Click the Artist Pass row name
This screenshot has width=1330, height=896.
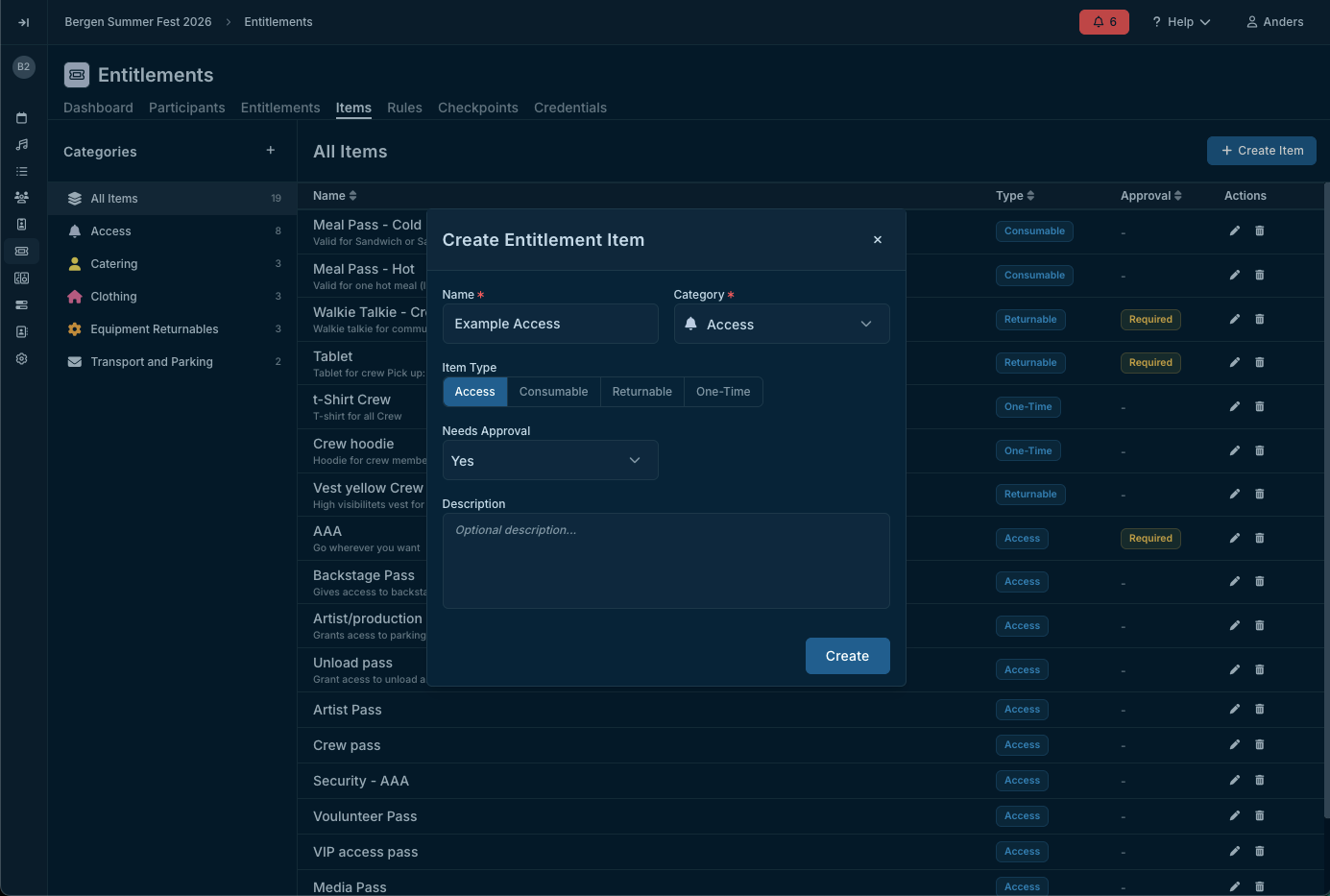pyautogui.click(x=348, y=710)
